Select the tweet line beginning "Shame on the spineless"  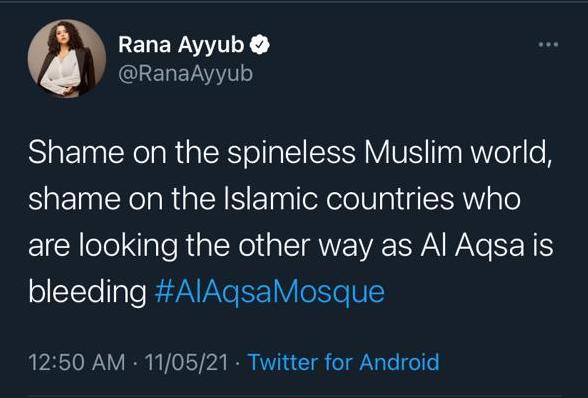click(290, 153)
